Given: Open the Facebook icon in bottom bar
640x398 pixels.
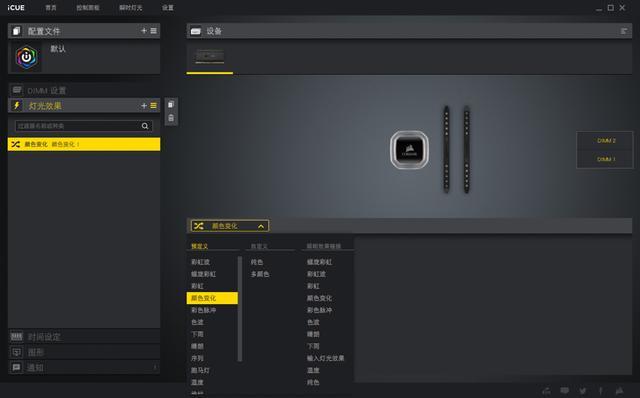Looking at the screenshot, I should pyautogui.click(x=601, y=391).
